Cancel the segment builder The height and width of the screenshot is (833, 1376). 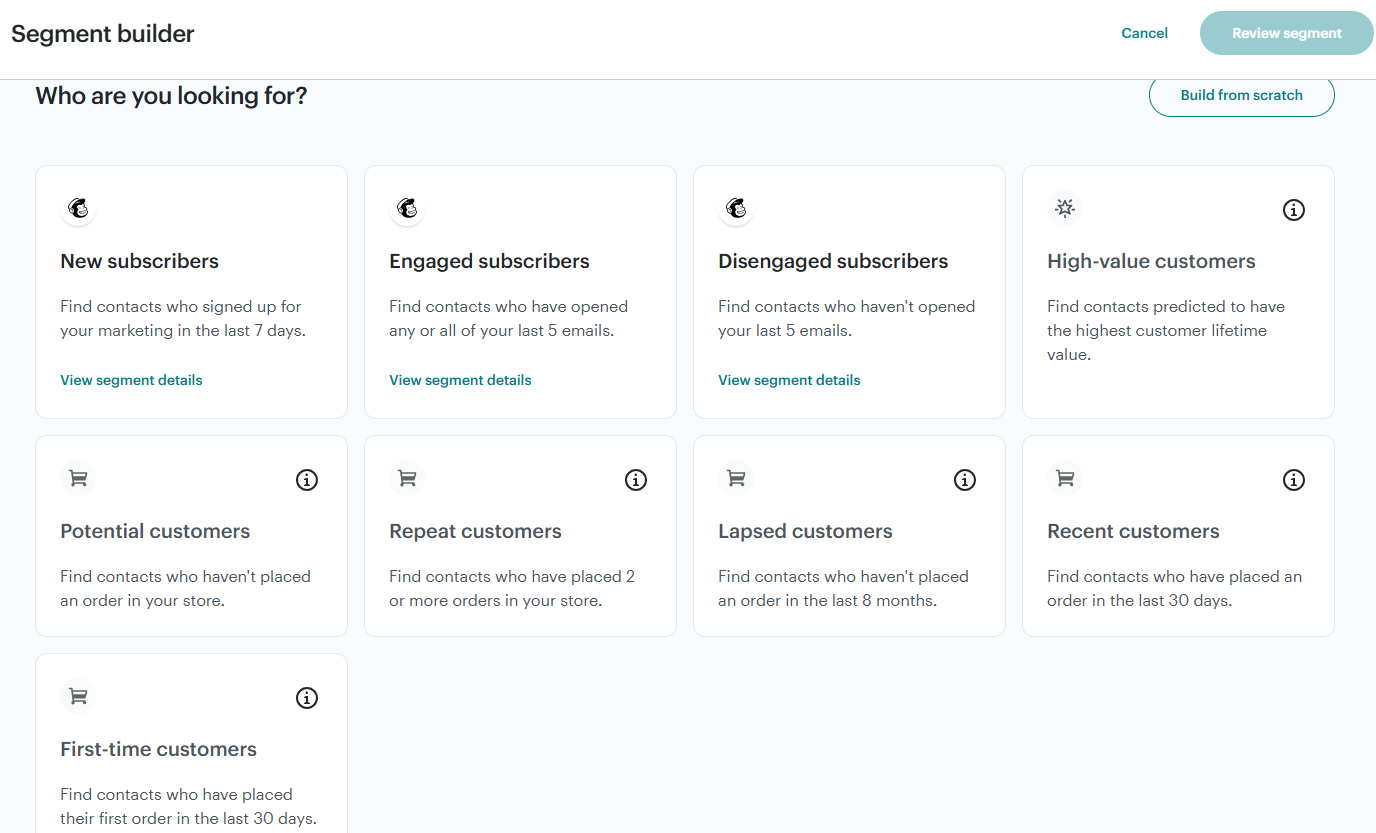(1144, 33)
